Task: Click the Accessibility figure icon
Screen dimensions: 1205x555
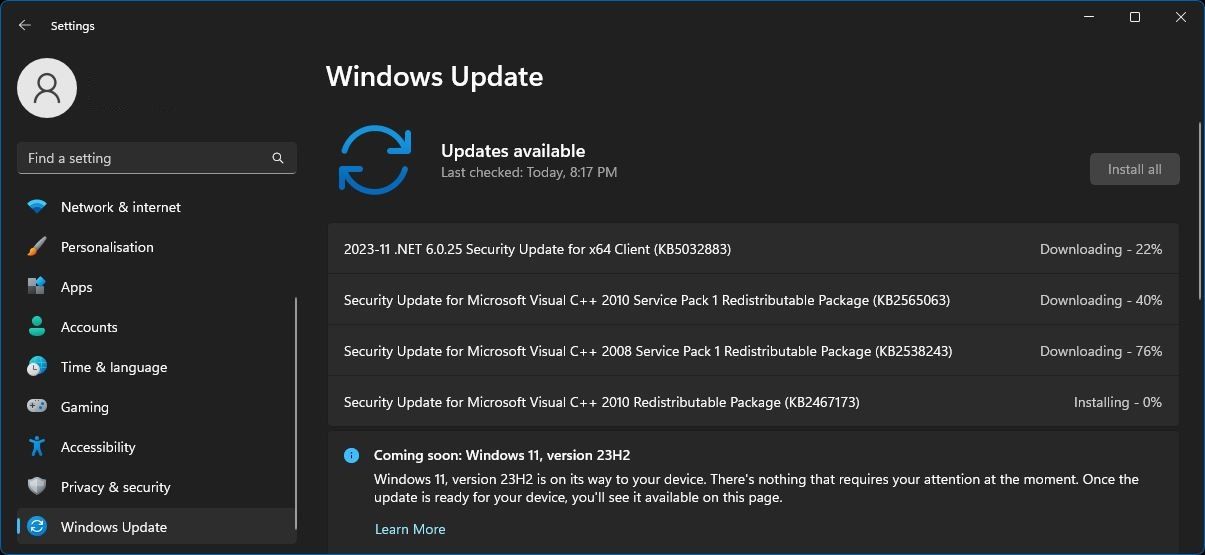Action: click(x=37, y=447)
